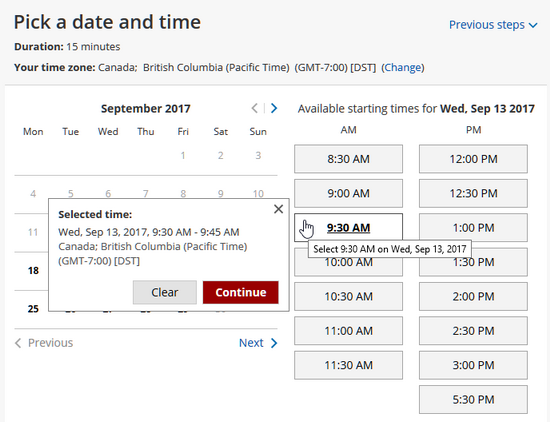Select September 25 on the calendar
This screenshot has width=550, height=422.
pos(33,309)
